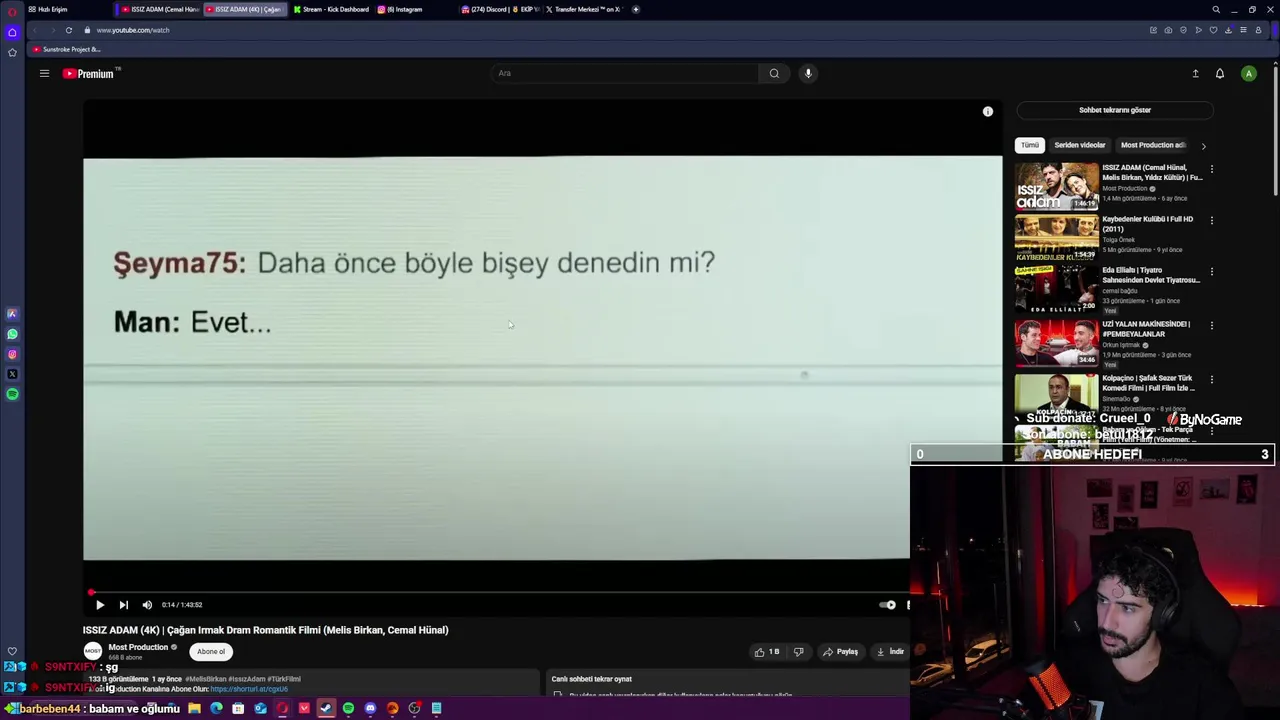Open X (Twitter) in the Opera sidebar
This screenshot has height=720, width=1280.
(12, 374)
